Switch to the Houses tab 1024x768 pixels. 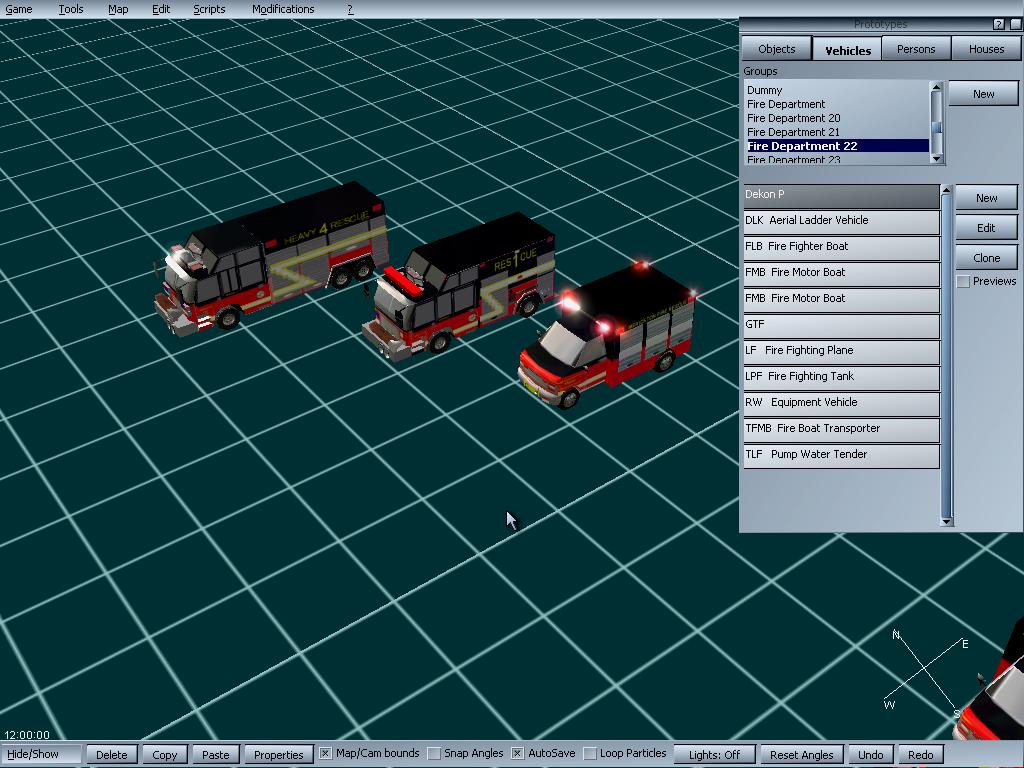(x=986, y=49)
